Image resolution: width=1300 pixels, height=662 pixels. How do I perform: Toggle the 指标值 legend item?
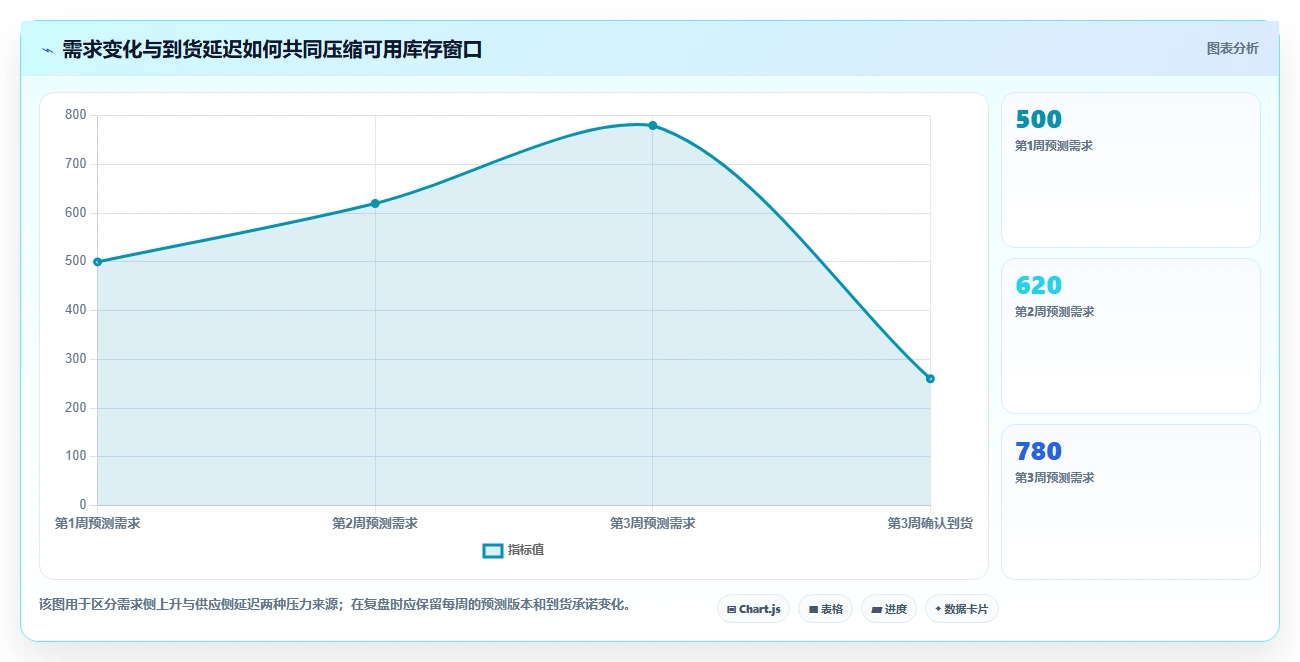[x=513, y=550]
